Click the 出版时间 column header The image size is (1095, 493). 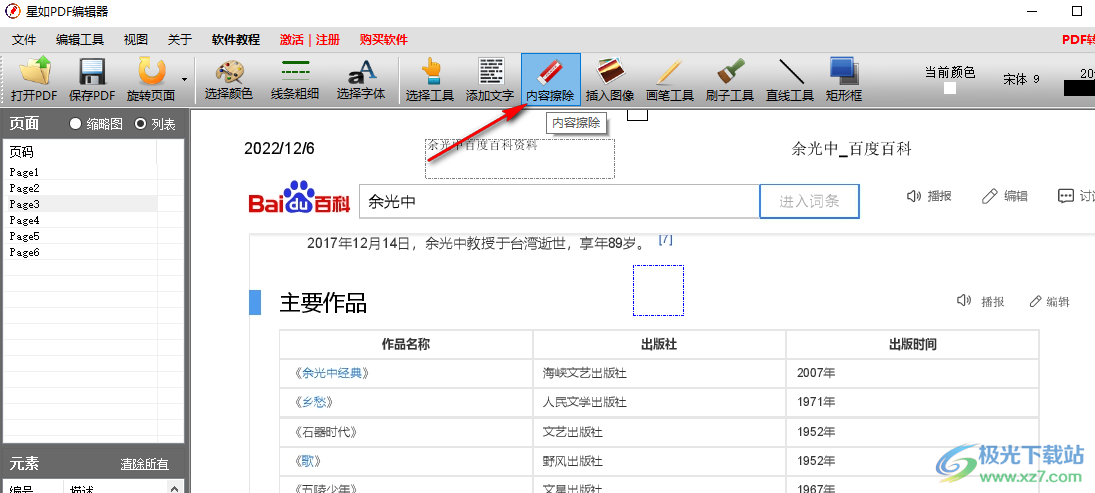913,344
